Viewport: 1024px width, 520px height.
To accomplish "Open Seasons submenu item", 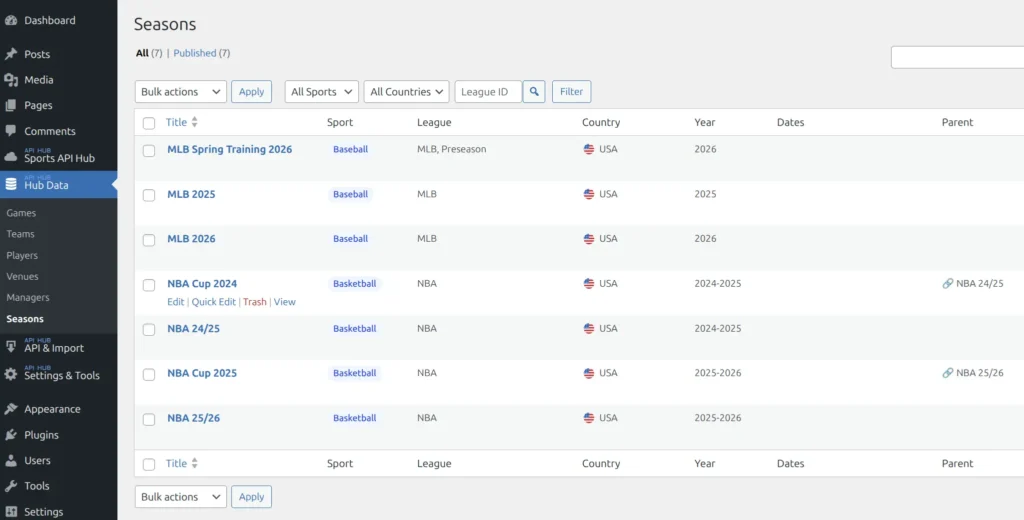I will (25, 319).
